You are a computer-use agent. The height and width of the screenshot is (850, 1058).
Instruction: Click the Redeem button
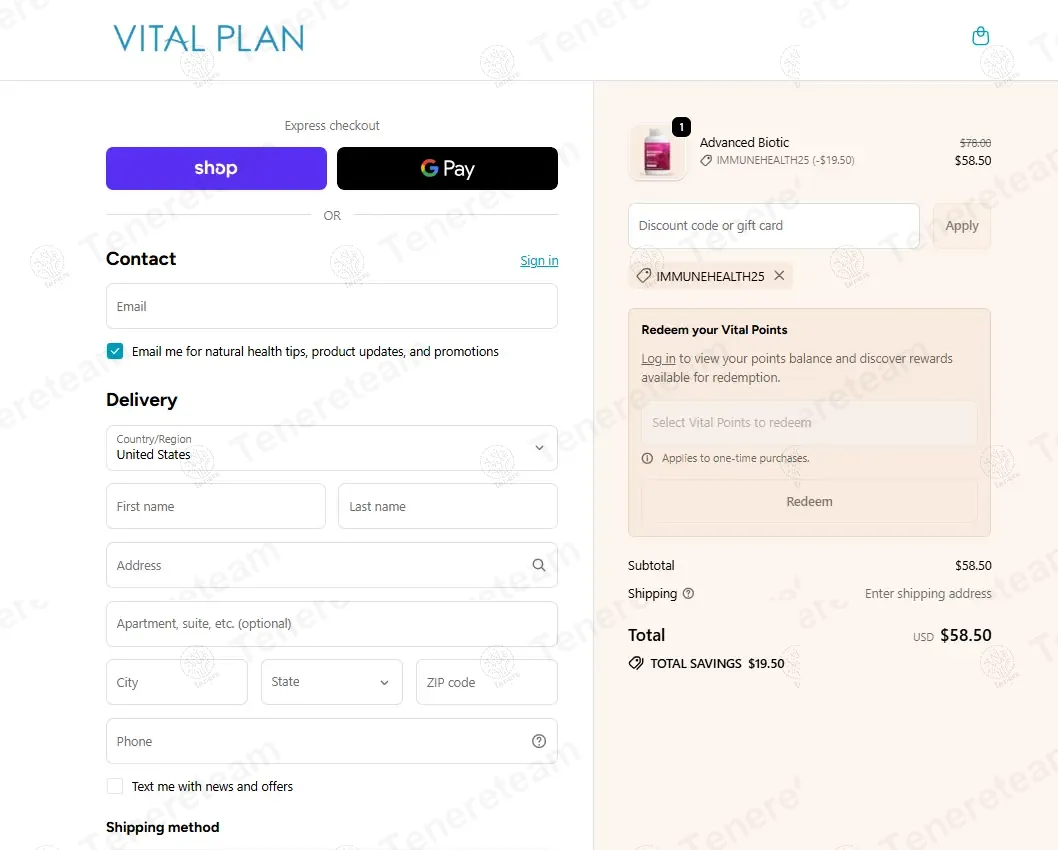click(x=809, y=502)
